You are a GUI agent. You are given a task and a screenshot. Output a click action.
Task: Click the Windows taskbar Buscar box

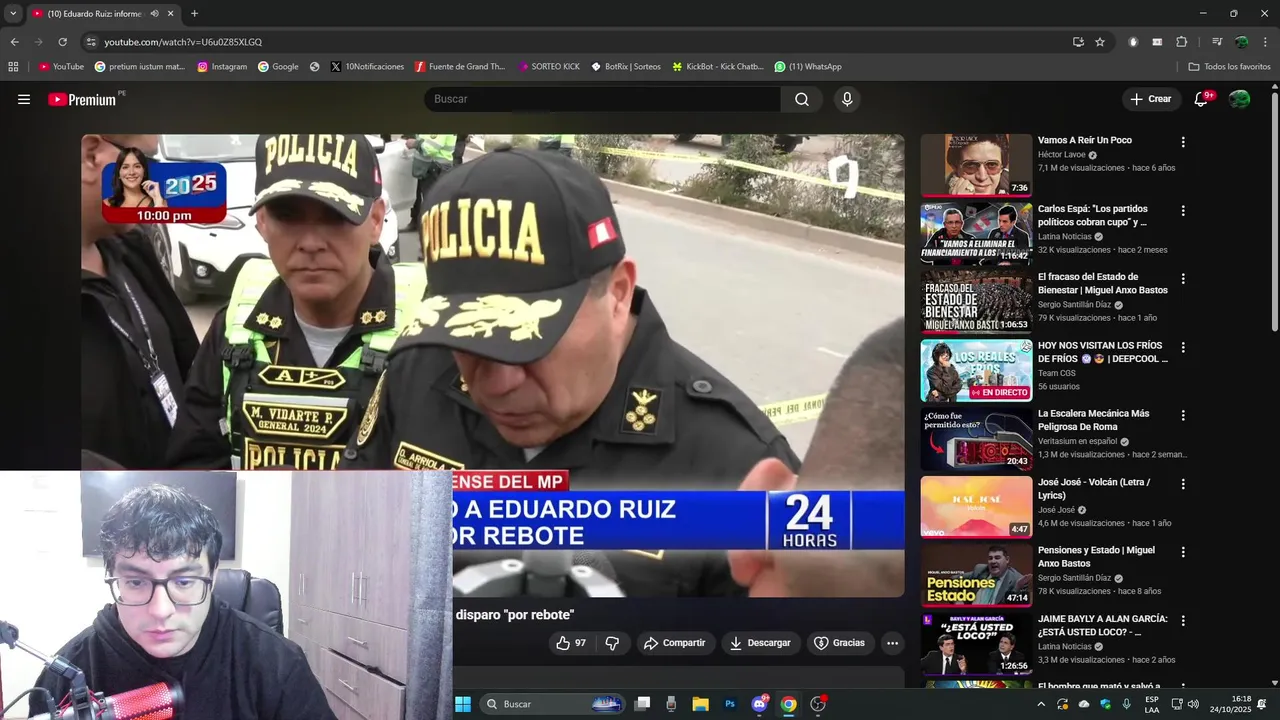[553, 704]
